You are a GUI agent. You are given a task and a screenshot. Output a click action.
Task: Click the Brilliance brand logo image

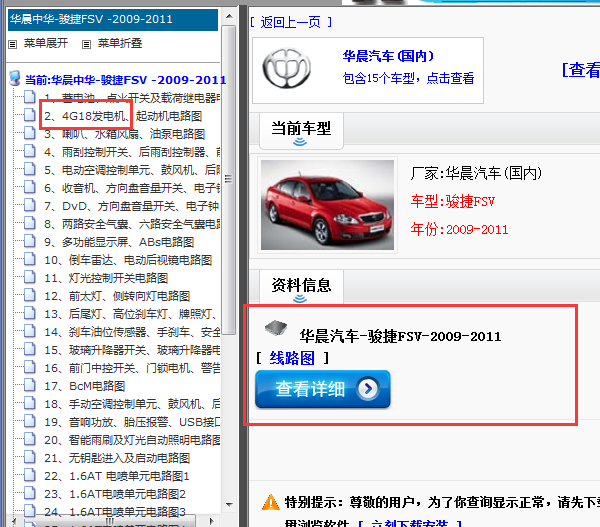coord(287,68)
